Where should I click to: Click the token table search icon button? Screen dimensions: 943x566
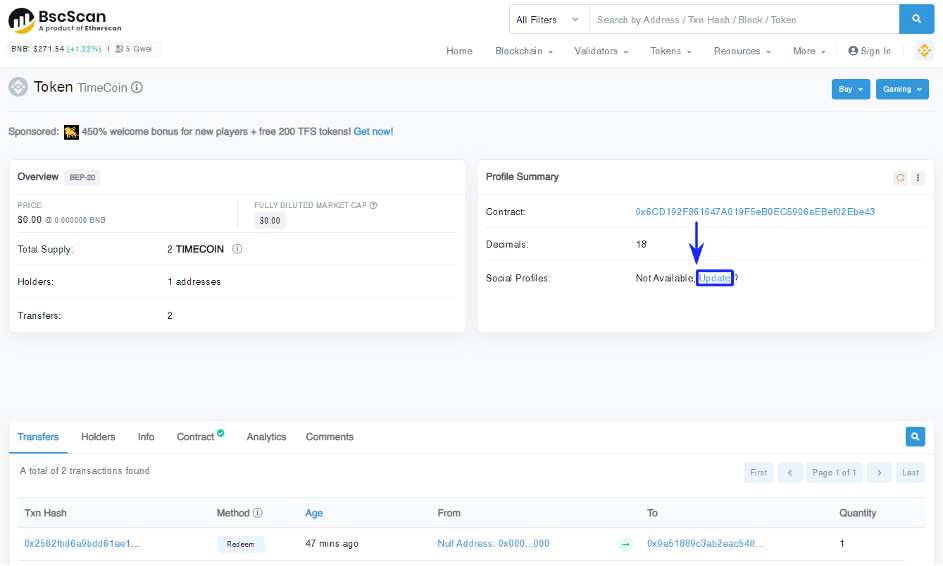pos(915,437)
